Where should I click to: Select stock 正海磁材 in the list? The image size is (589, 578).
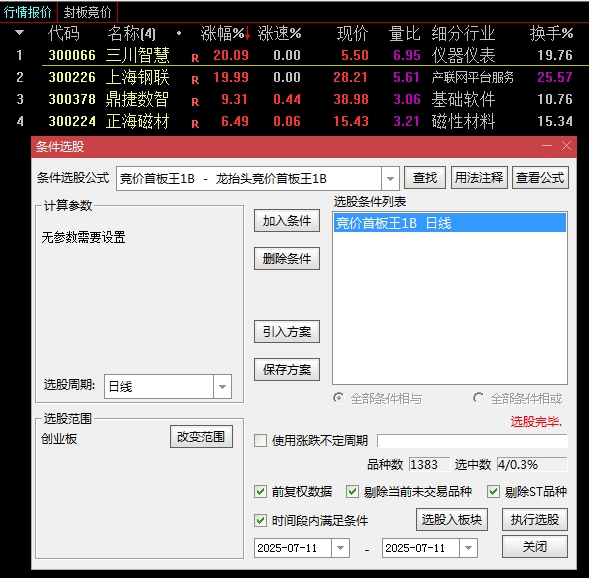point(137,121)
